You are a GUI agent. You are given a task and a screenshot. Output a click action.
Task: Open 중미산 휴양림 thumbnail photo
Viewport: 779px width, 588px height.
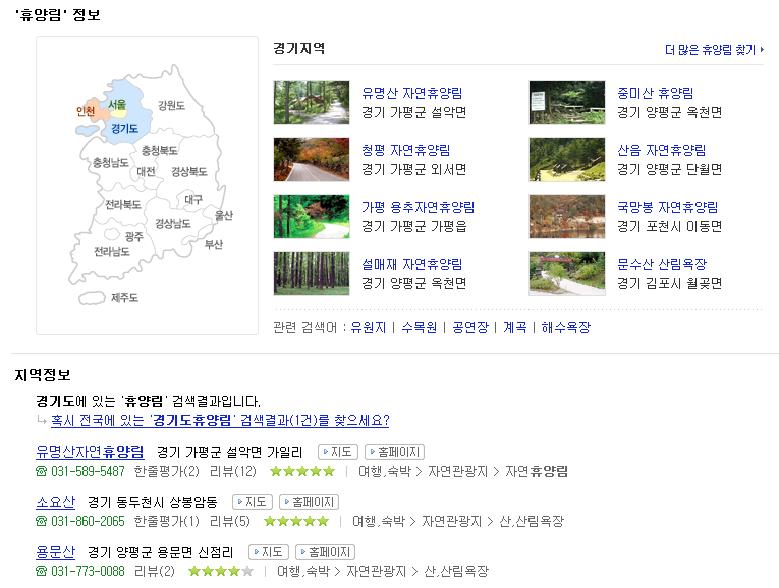tap(567, 102)
